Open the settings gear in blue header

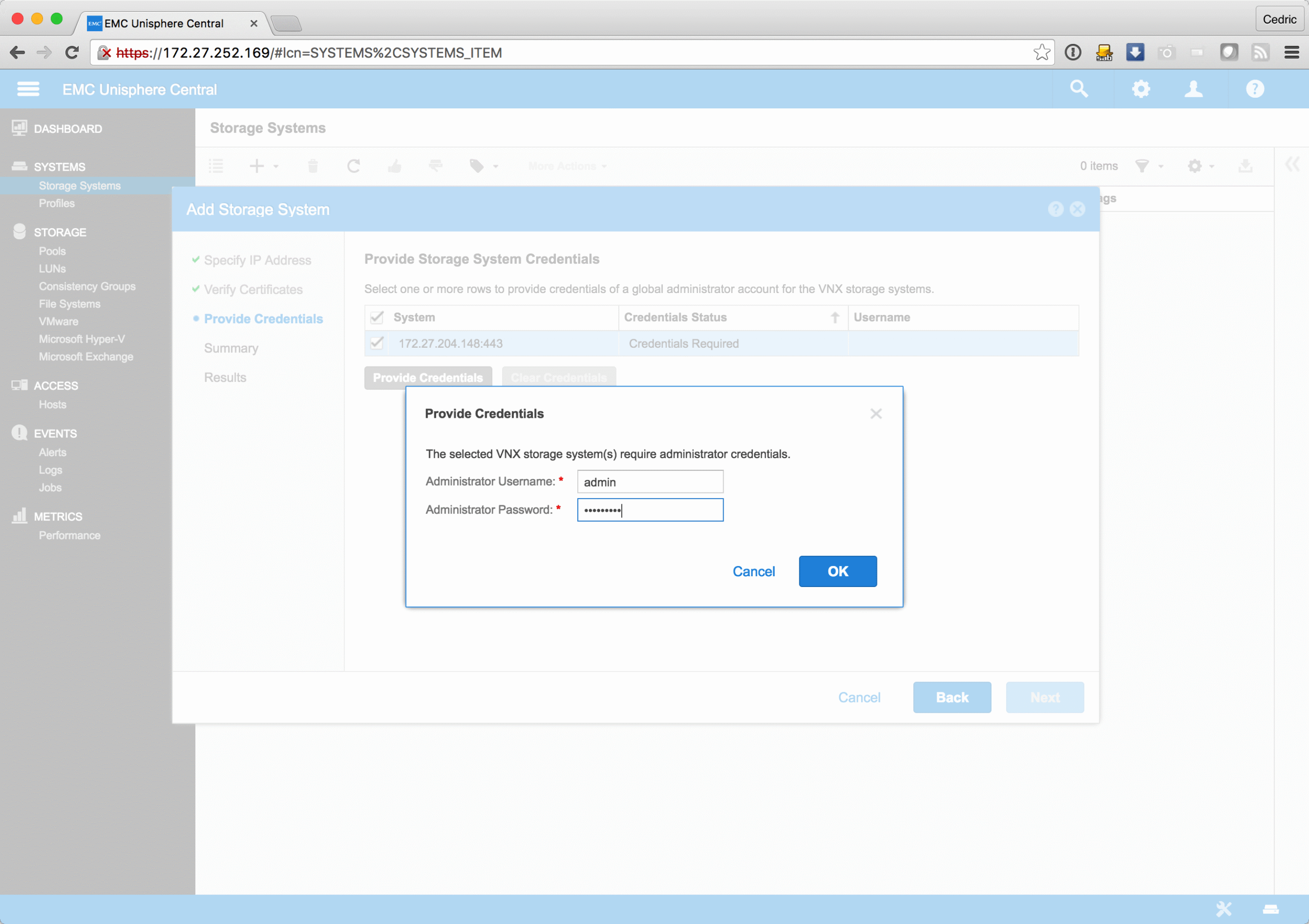tap(1140, 89)
